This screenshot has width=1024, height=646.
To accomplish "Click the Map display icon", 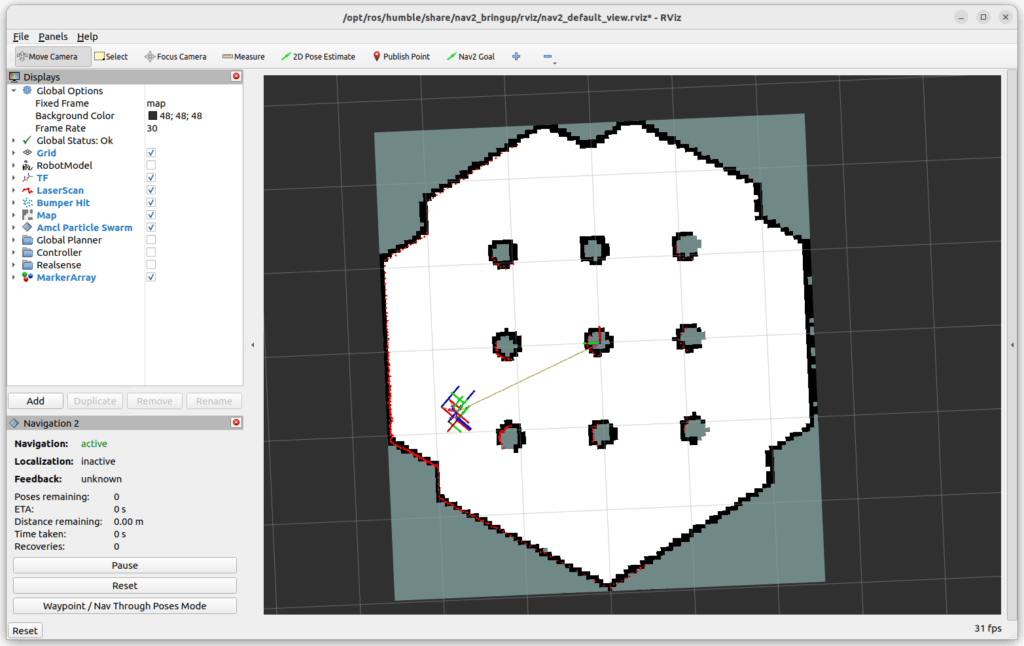I will coord(27,215).
